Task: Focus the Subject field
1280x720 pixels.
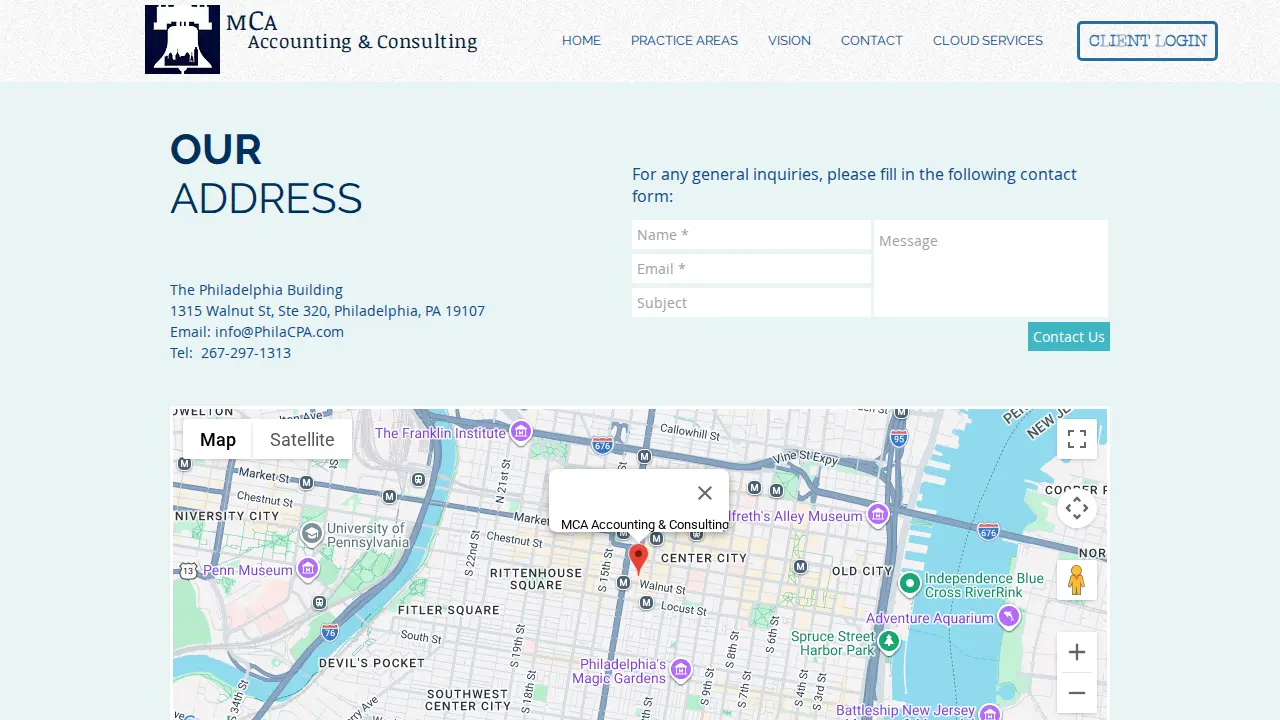Action: 751,303
